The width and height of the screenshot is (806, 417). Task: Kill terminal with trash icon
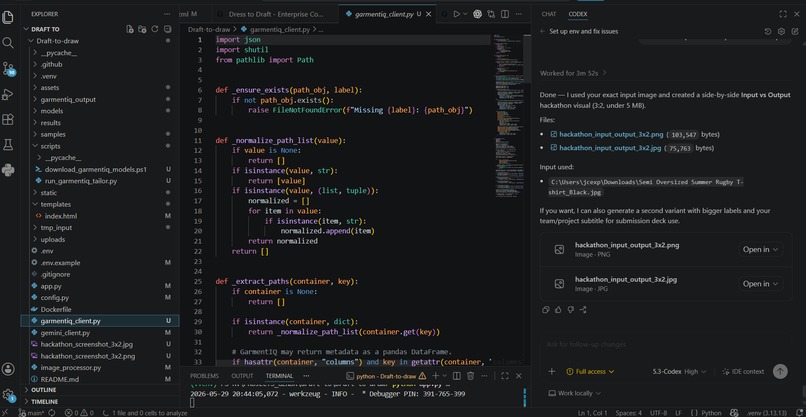point(470,376)
